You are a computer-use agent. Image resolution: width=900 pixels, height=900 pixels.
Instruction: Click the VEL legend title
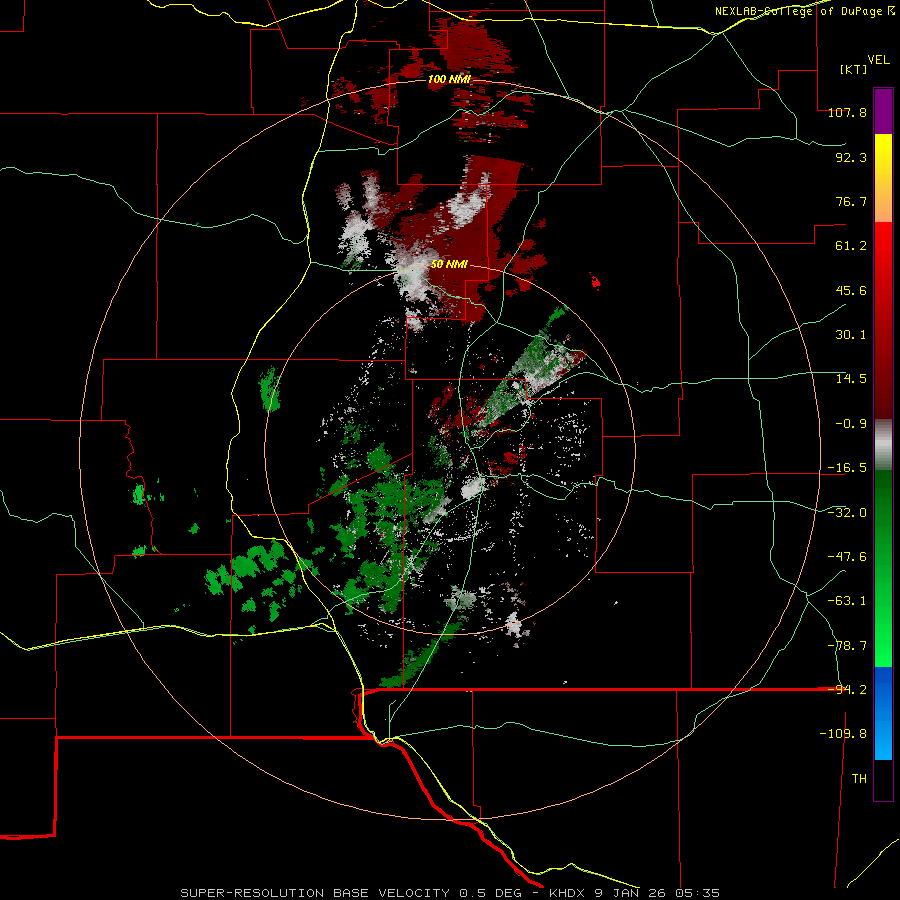pos(878,60)
